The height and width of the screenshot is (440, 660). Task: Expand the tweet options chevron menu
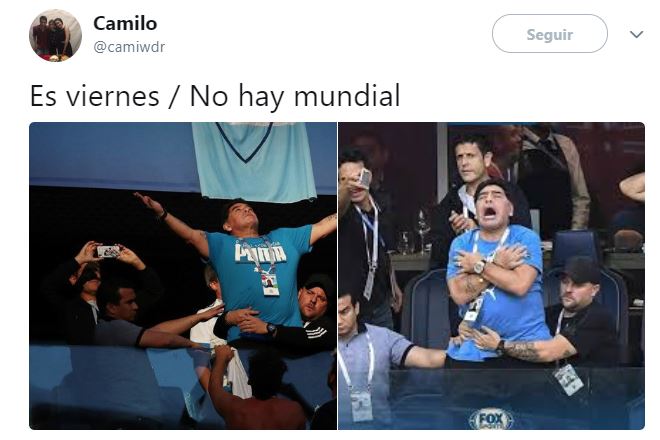click(x=636, y=34)
